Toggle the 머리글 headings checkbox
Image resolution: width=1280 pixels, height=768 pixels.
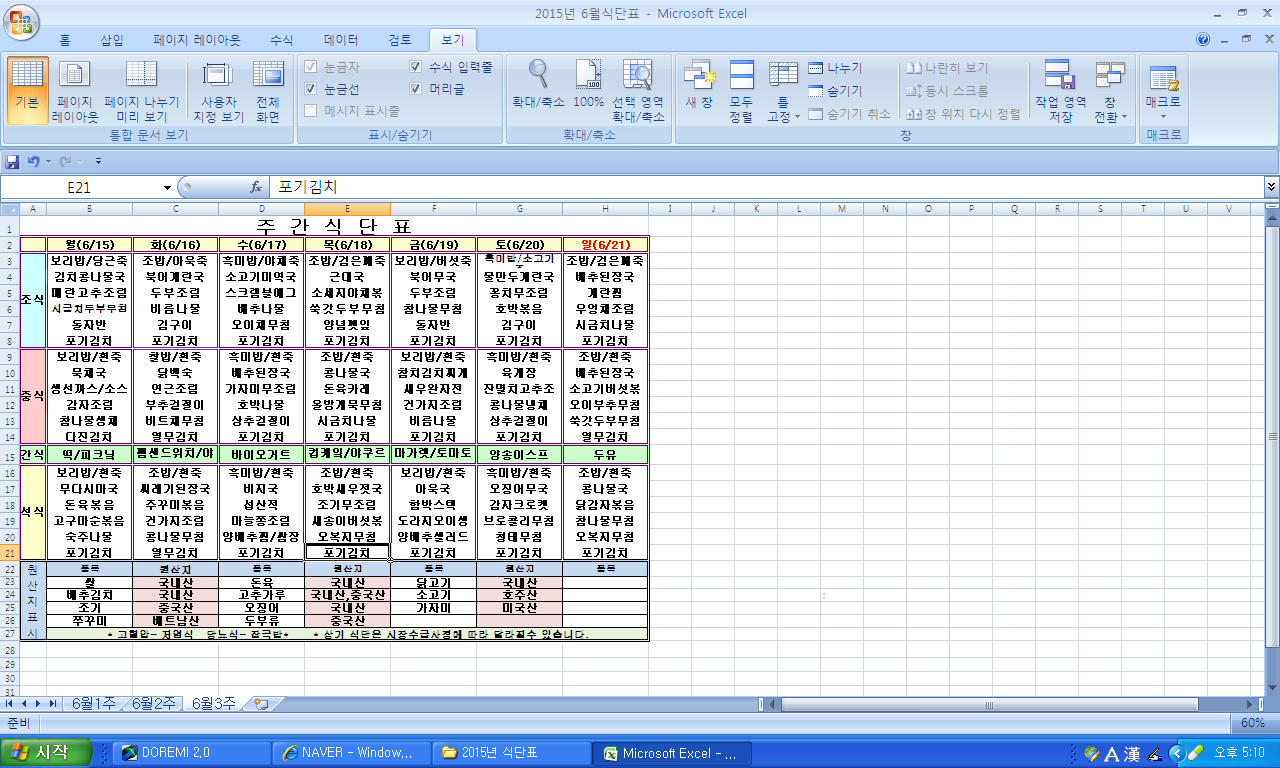[x=416, y=89]
